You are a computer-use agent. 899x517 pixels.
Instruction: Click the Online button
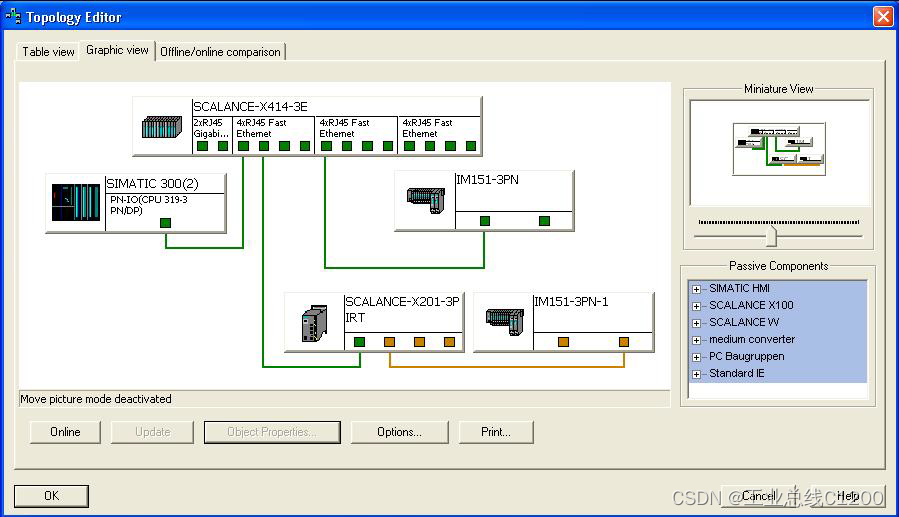tap(65, 432)
